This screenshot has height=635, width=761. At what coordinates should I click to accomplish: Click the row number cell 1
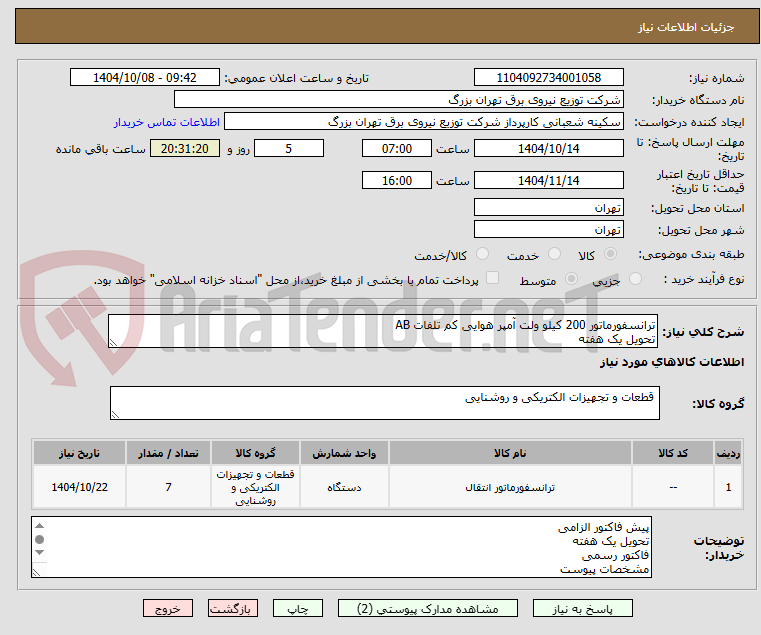point(728,487)
